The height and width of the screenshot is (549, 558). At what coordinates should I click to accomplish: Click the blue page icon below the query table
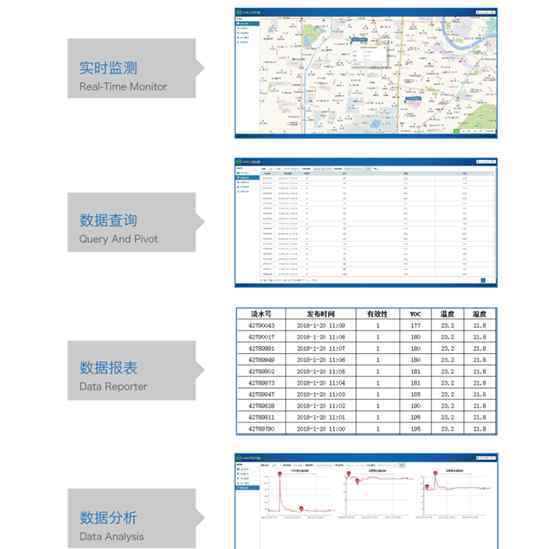tap(483, 280)
